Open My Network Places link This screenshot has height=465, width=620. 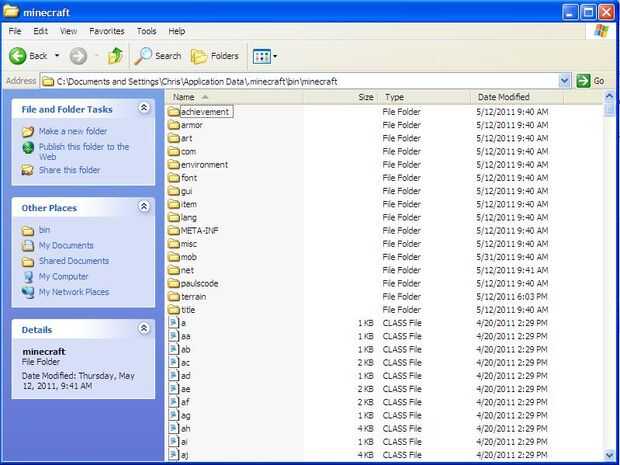click(74, 292)
